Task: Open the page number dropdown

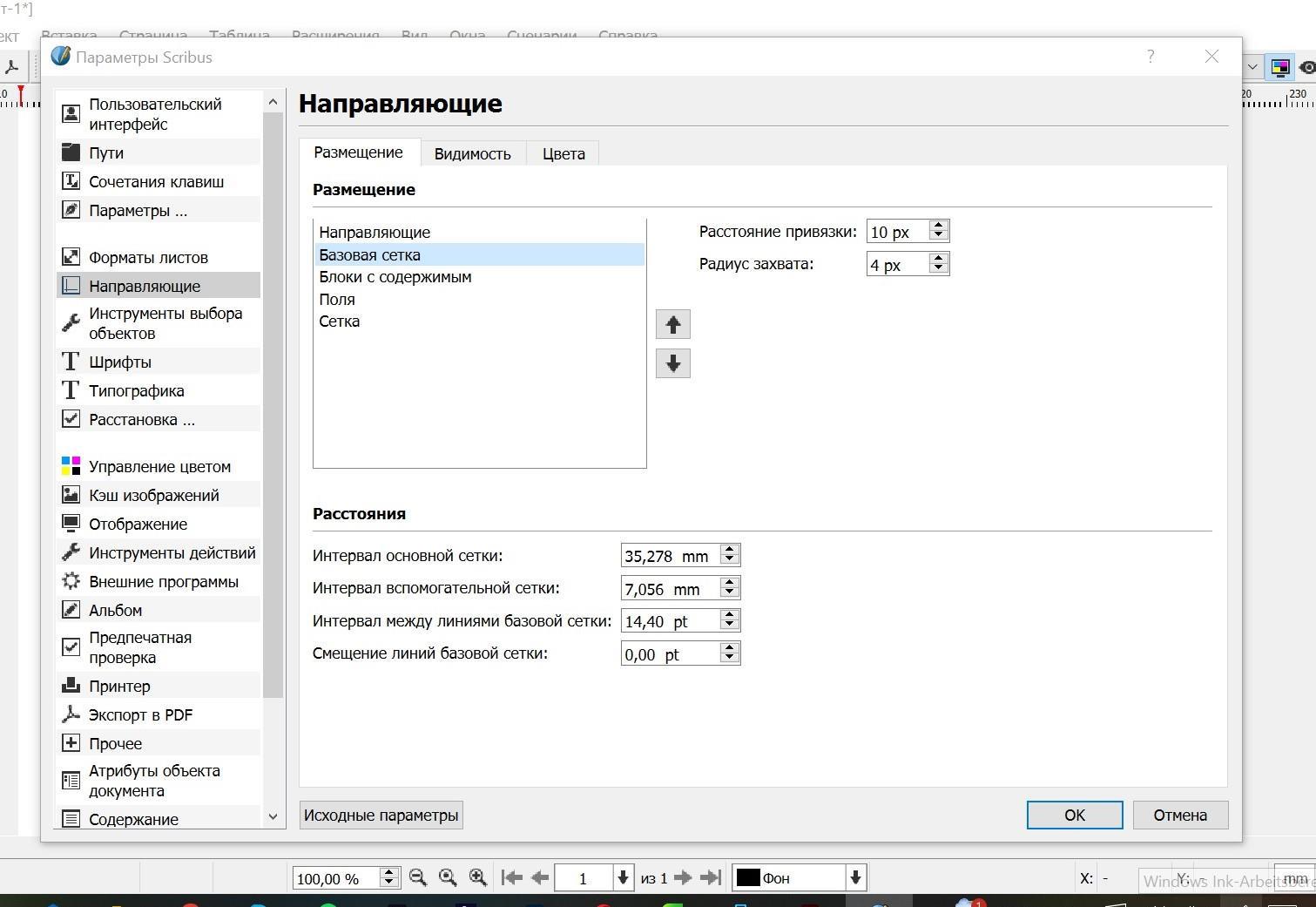Action: pos(623,878)
